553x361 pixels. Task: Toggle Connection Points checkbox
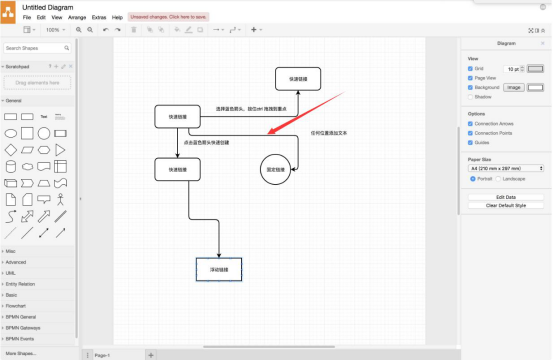pos(470,133)
